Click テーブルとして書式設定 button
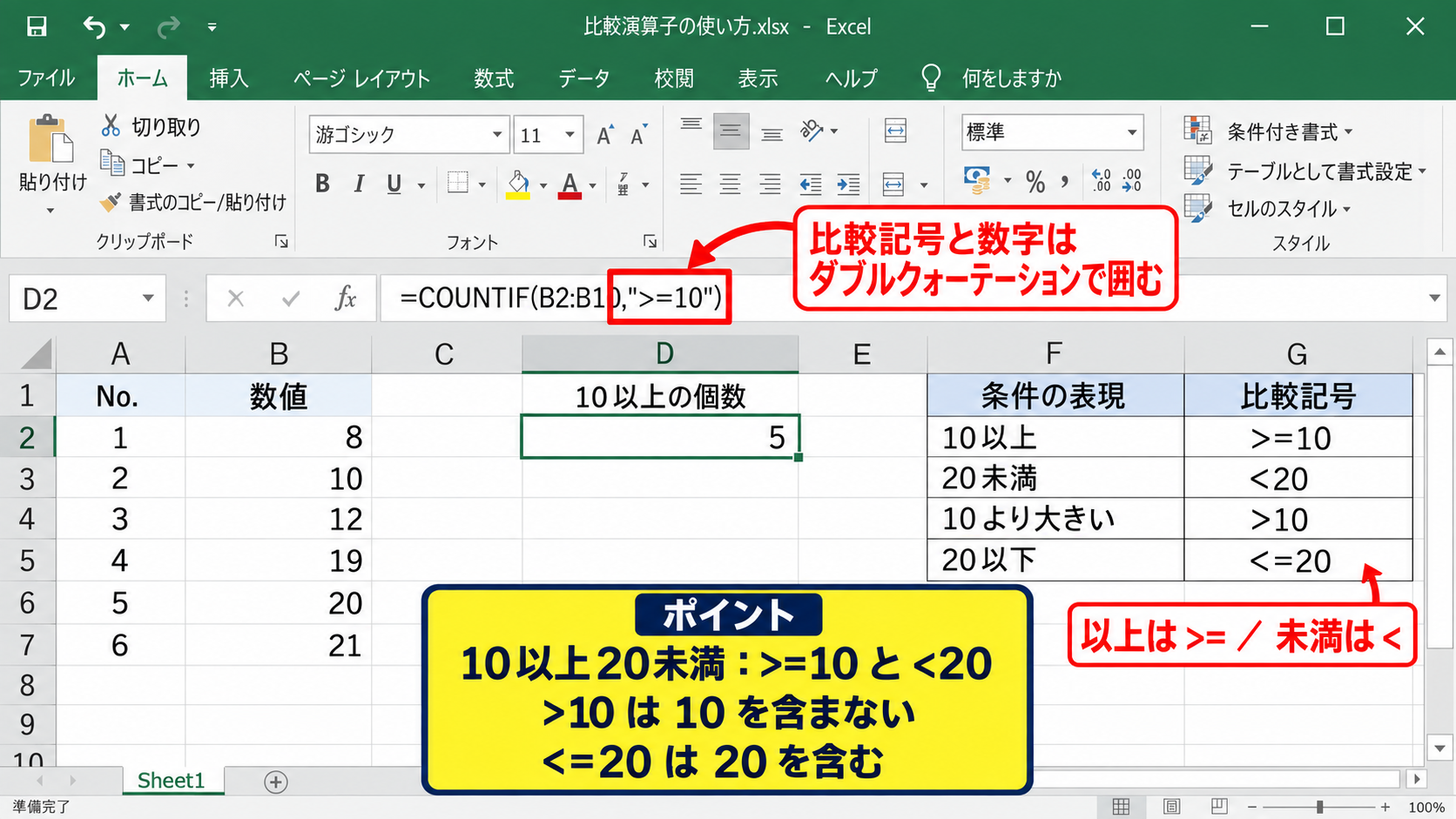The width and height of the screenshot is (1456, 819). tap(1305, 171)
